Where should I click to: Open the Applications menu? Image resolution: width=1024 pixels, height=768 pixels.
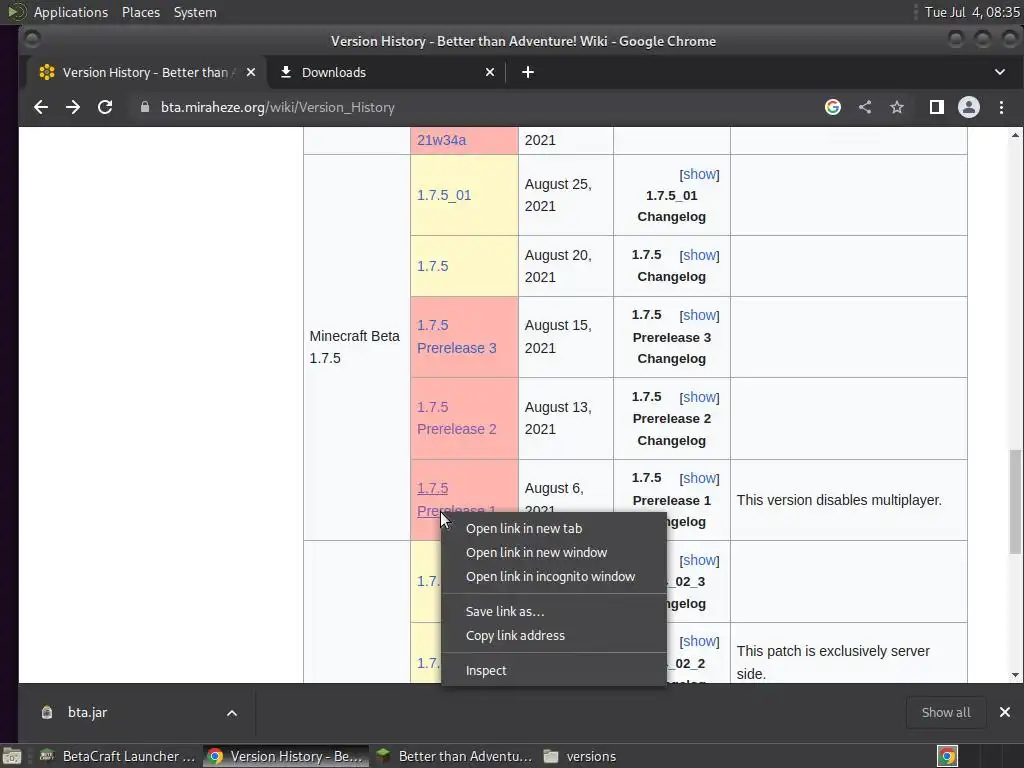[71, 12]
